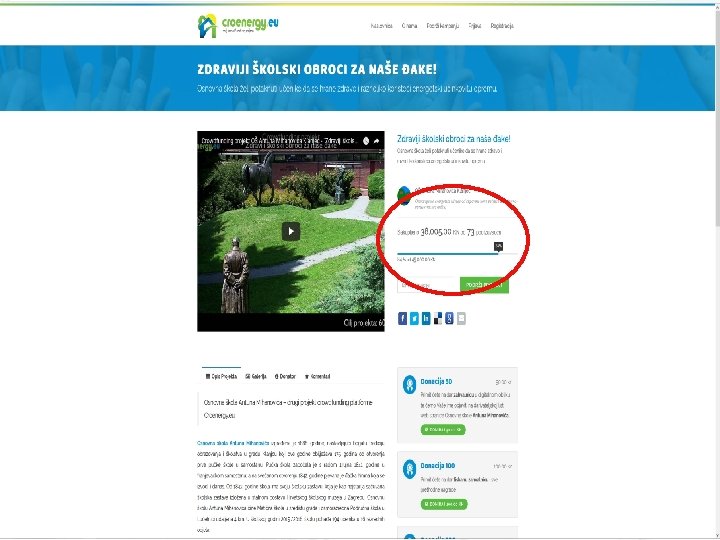Click the Donacija 50 reward icon

409,384
